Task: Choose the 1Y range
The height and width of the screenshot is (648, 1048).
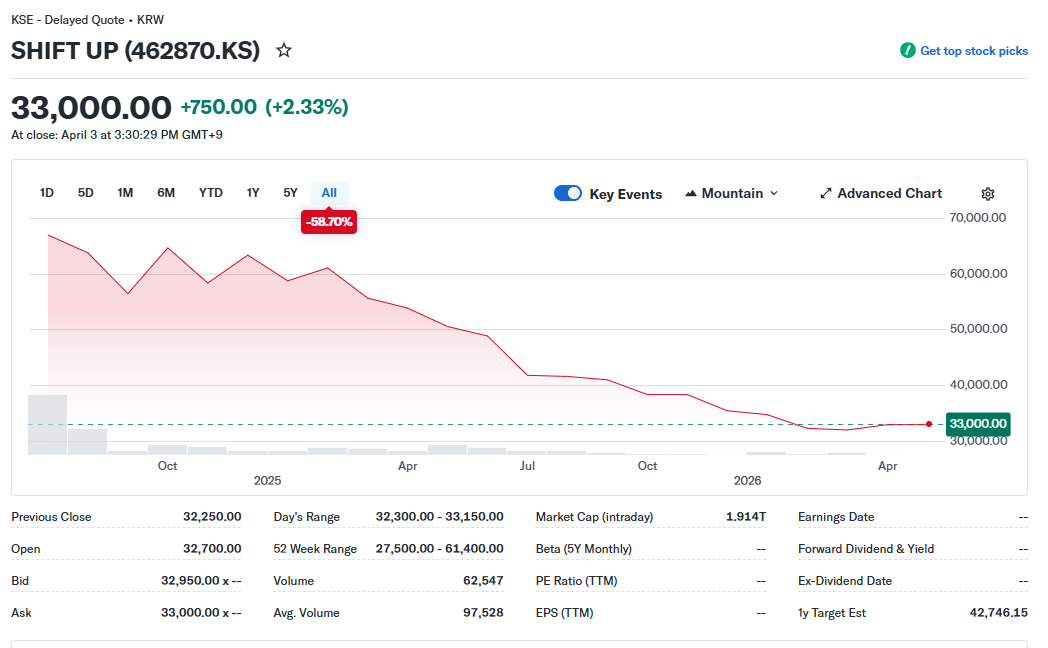Action: pos(253,193)
